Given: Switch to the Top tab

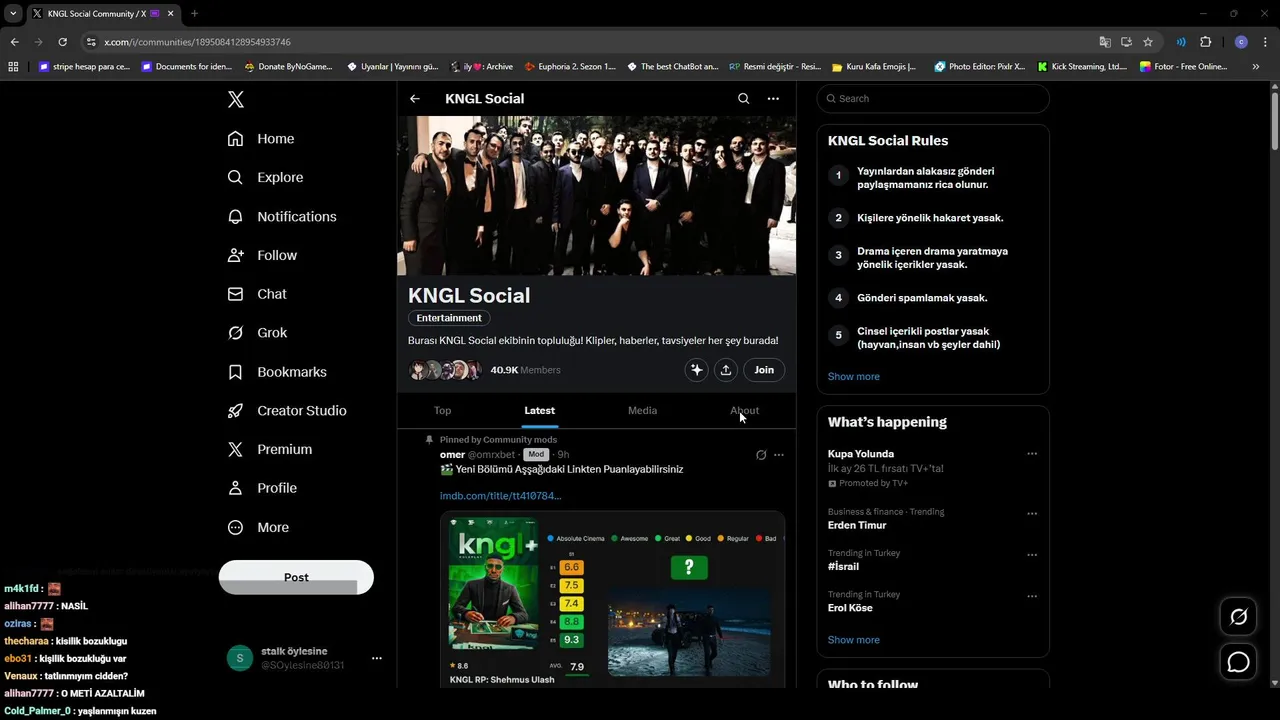Looking at the screenshot, I should 442,410.
